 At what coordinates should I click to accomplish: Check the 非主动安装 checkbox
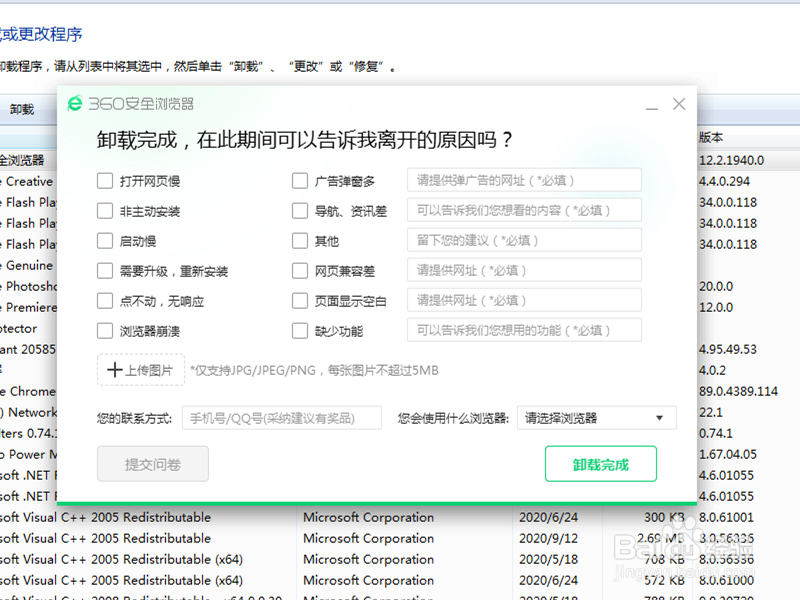point(105,211)
